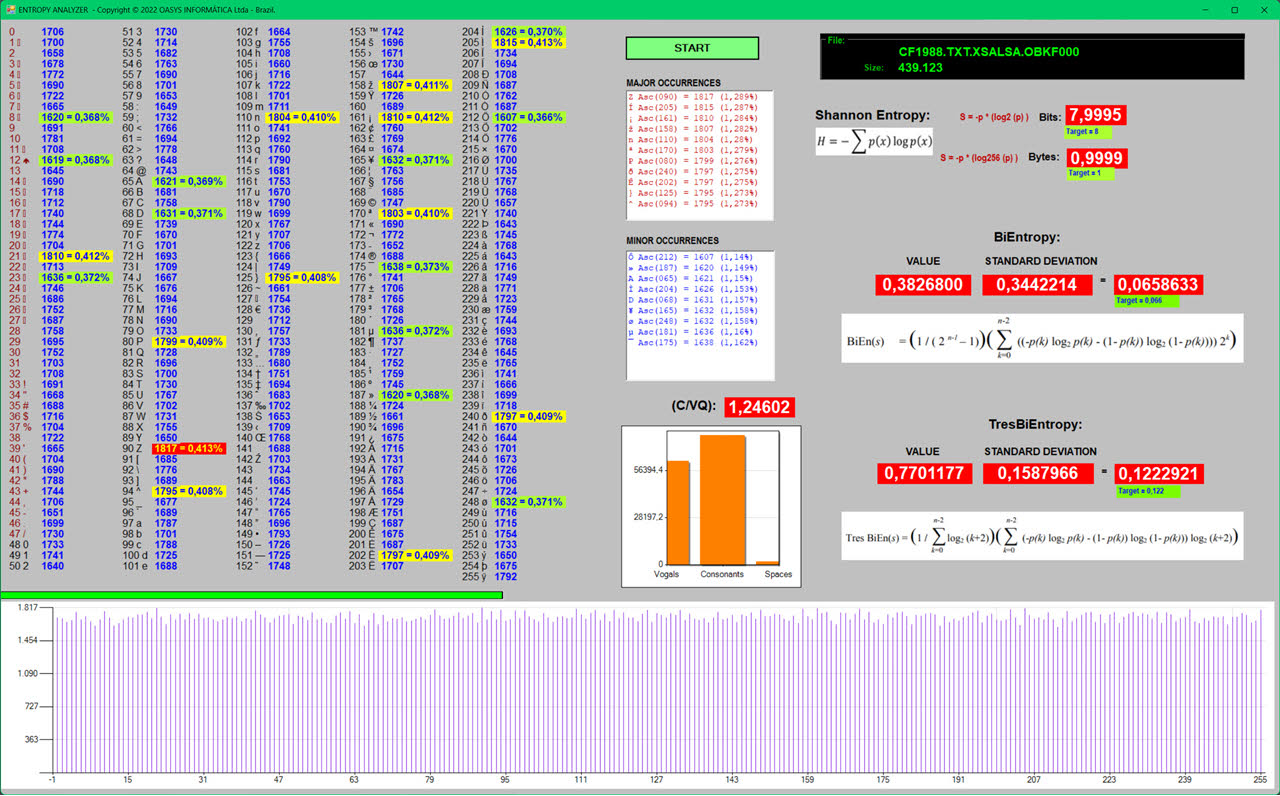Click the green '1631 = 0,371%' cell

click(x=189, y=213)
